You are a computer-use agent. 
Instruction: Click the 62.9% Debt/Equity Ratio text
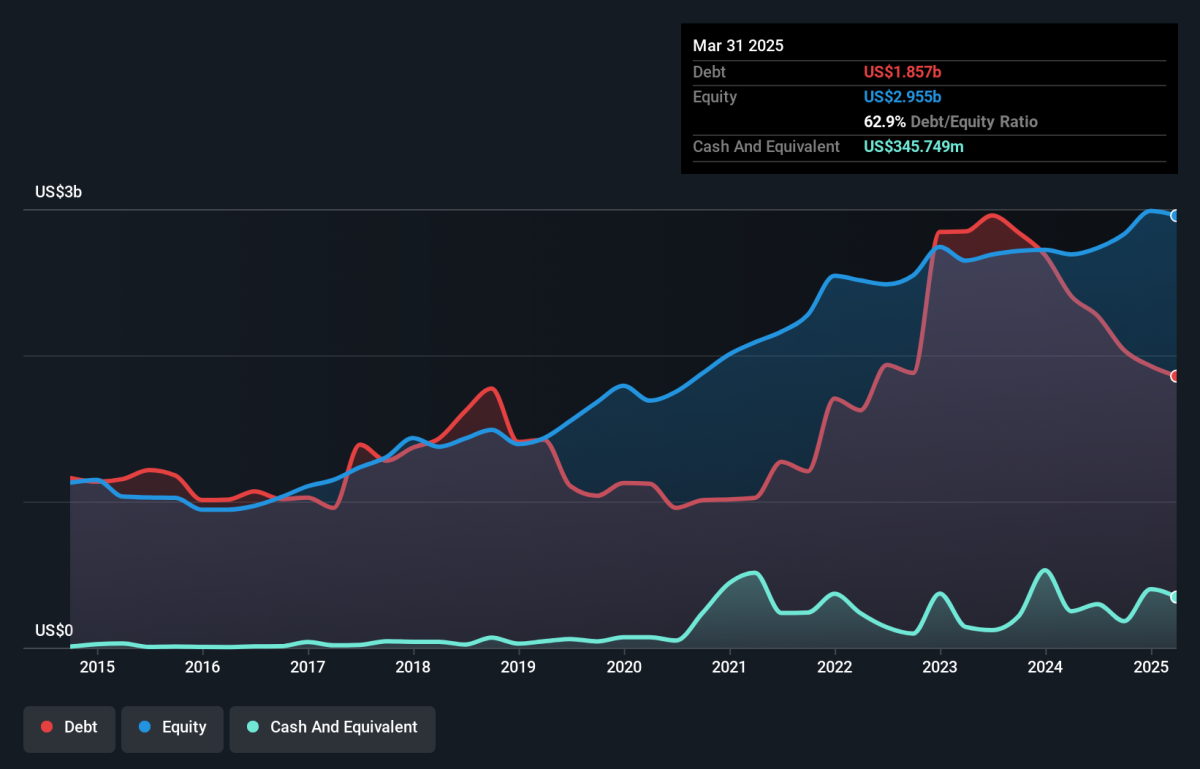(x=951, y=122)
